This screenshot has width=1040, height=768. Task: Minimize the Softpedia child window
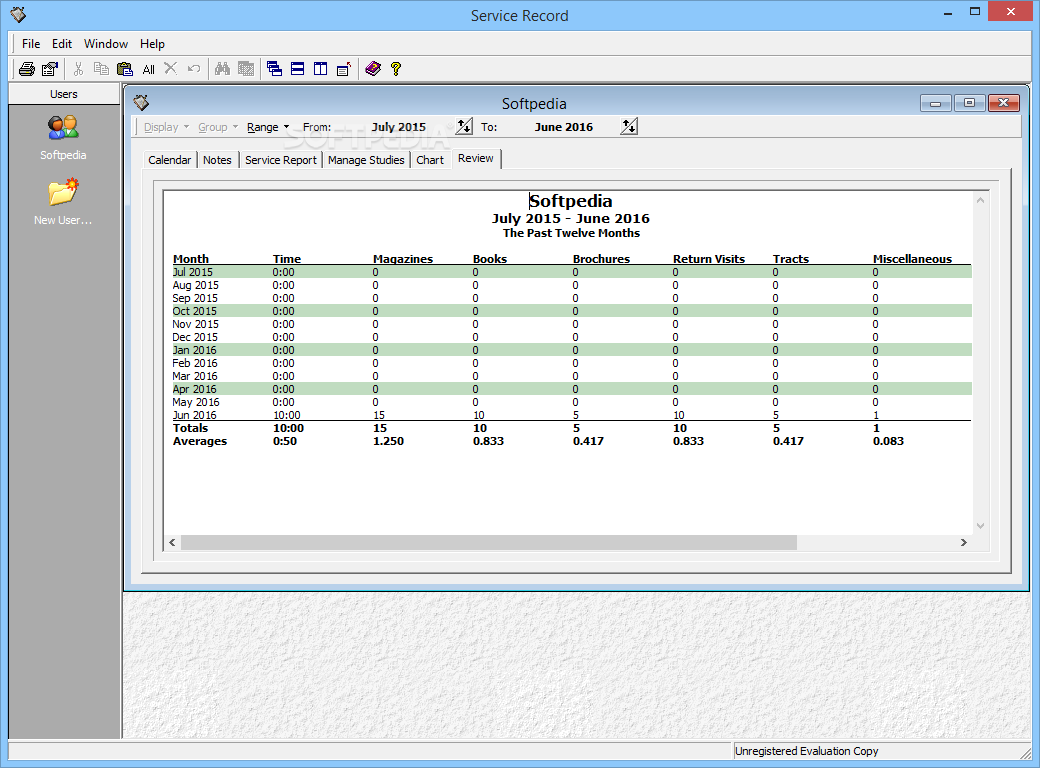click(935, 103)
